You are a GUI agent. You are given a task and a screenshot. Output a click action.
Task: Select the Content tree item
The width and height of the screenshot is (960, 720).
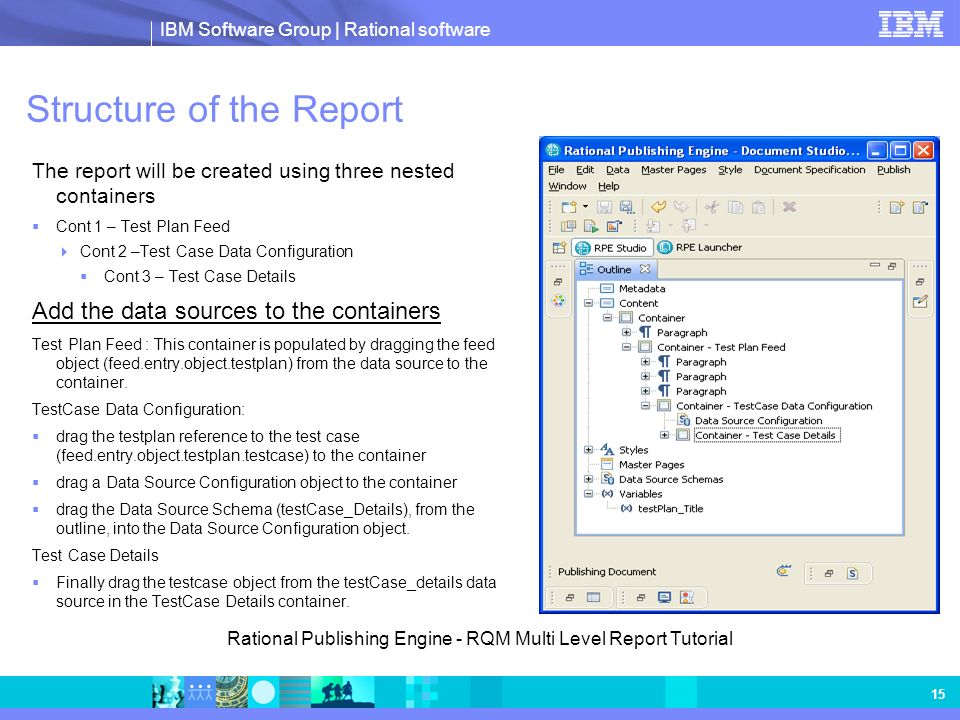click(638, 303)
